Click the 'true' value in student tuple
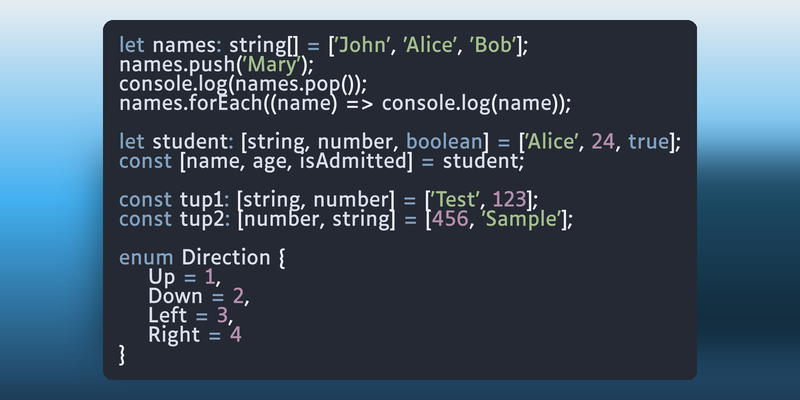This screenshot has width=800, height=400. pos(648,142)
